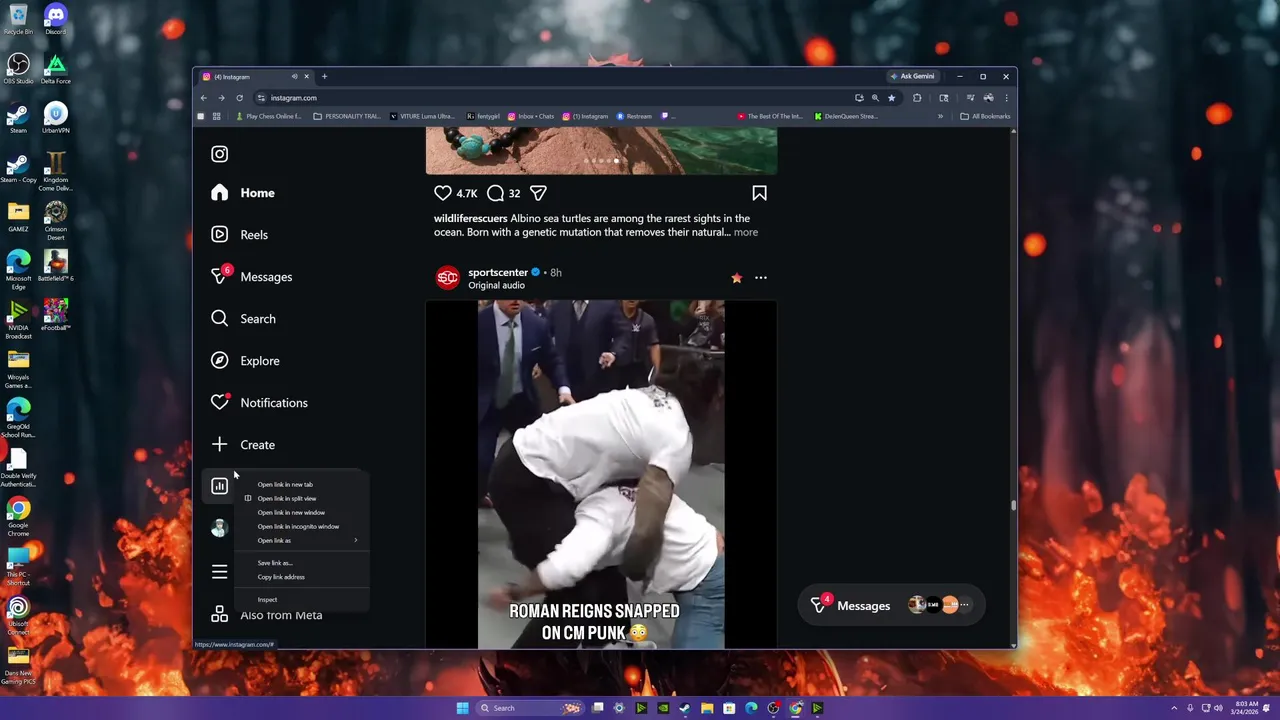1280x720 pixels.
Task: Go back in Chrome
Action: pyautogui.click(x=203, y=98)
